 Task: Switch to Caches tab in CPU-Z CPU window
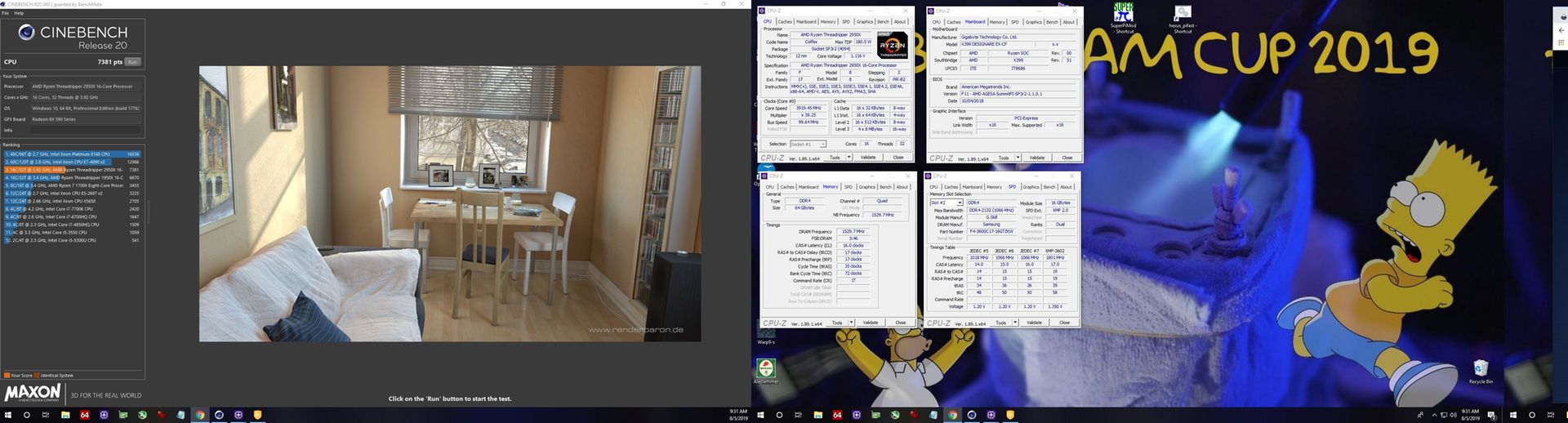click(x=785, y=22)
